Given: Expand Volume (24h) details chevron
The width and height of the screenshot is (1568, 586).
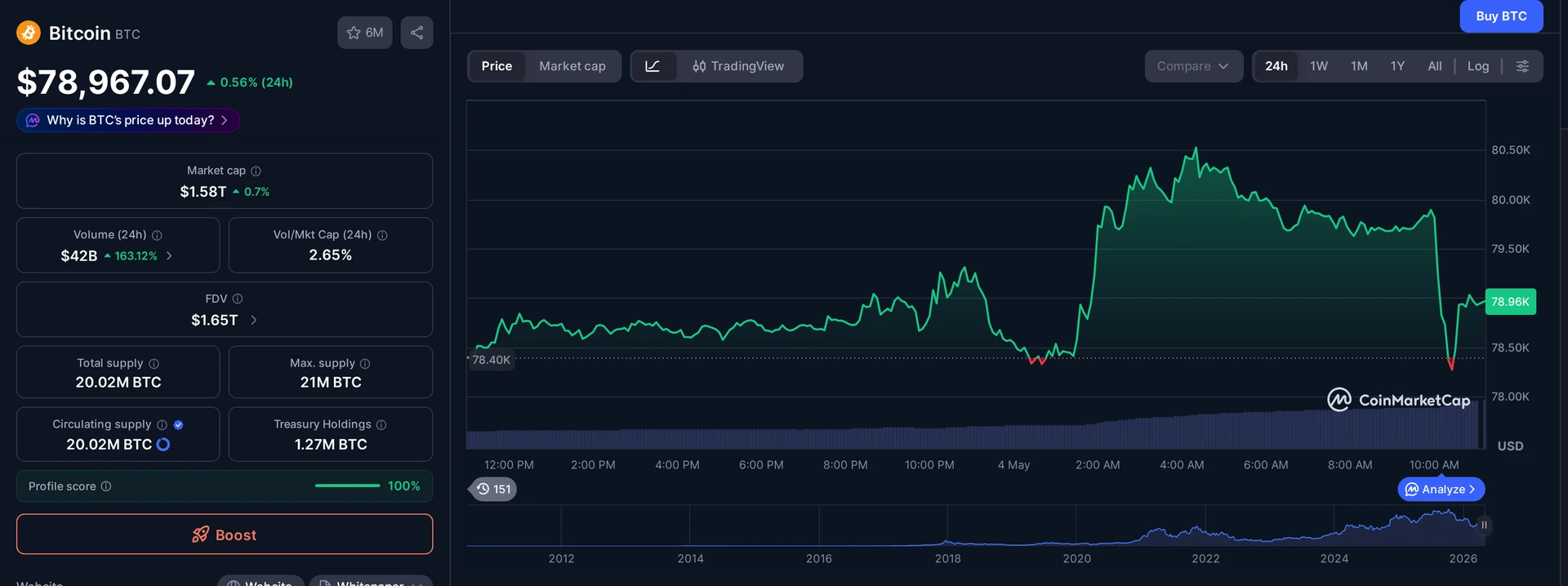Looking at the screenshot, I should (169, 255).
